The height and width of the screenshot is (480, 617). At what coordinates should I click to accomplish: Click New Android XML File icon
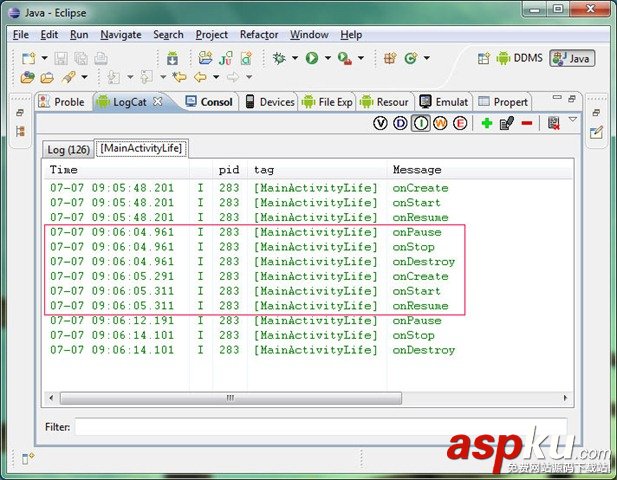point(246,59)
